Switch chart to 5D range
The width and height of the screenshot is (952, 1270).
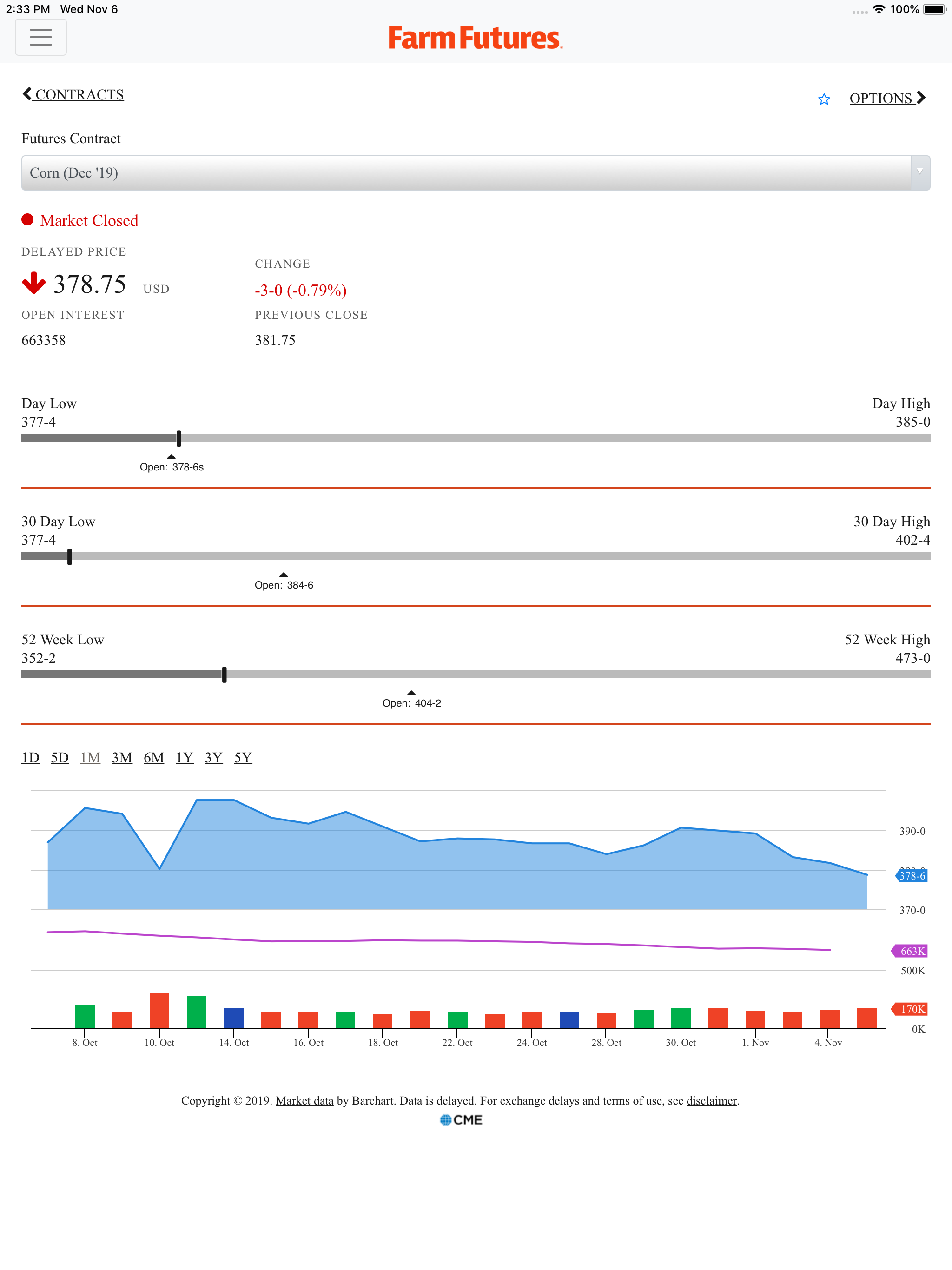(x=59, y=758)
